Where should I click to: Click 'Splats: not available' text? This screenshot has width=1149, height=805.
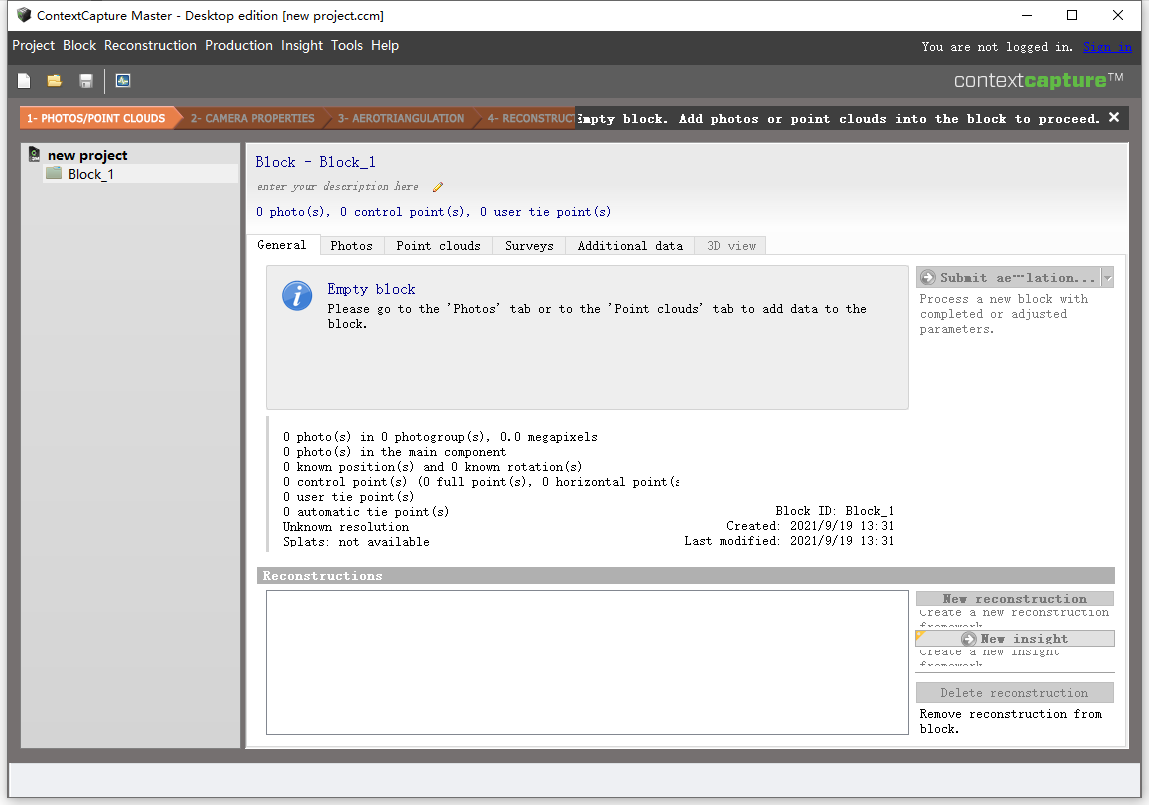point(356,542)
